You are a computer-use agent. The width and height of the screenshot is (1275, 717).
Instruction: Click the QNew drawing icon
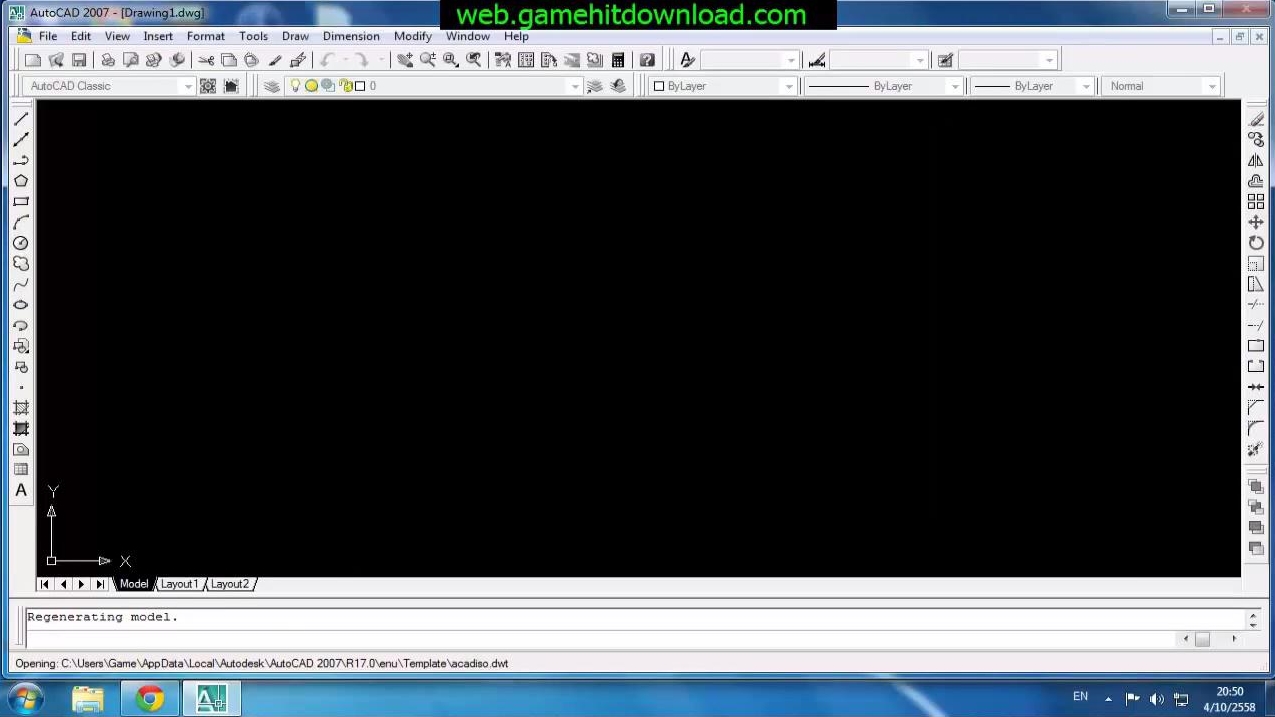point(33,60)
